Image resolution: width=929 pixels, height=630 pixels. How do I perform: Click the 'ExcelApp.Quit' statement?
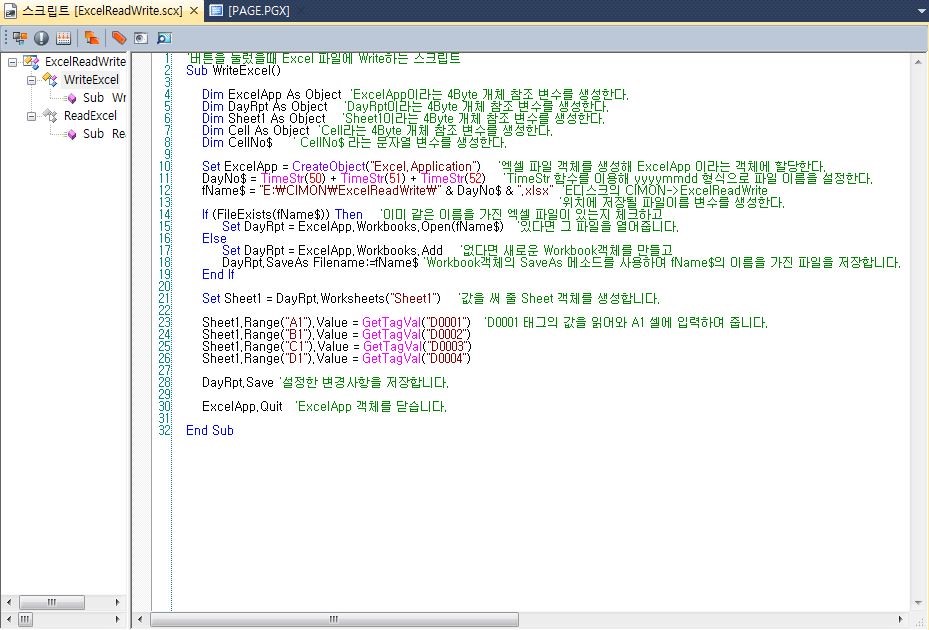242,407
